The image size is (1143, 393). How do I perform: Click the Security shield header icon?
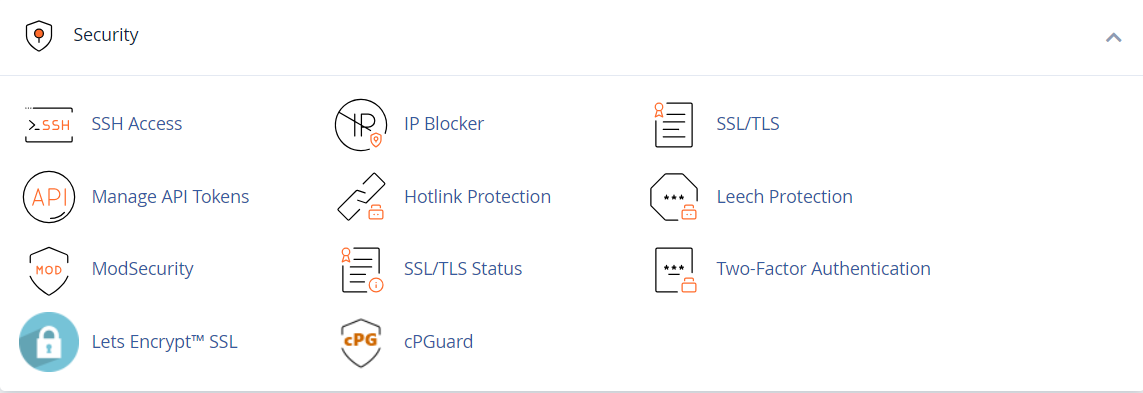39,36
